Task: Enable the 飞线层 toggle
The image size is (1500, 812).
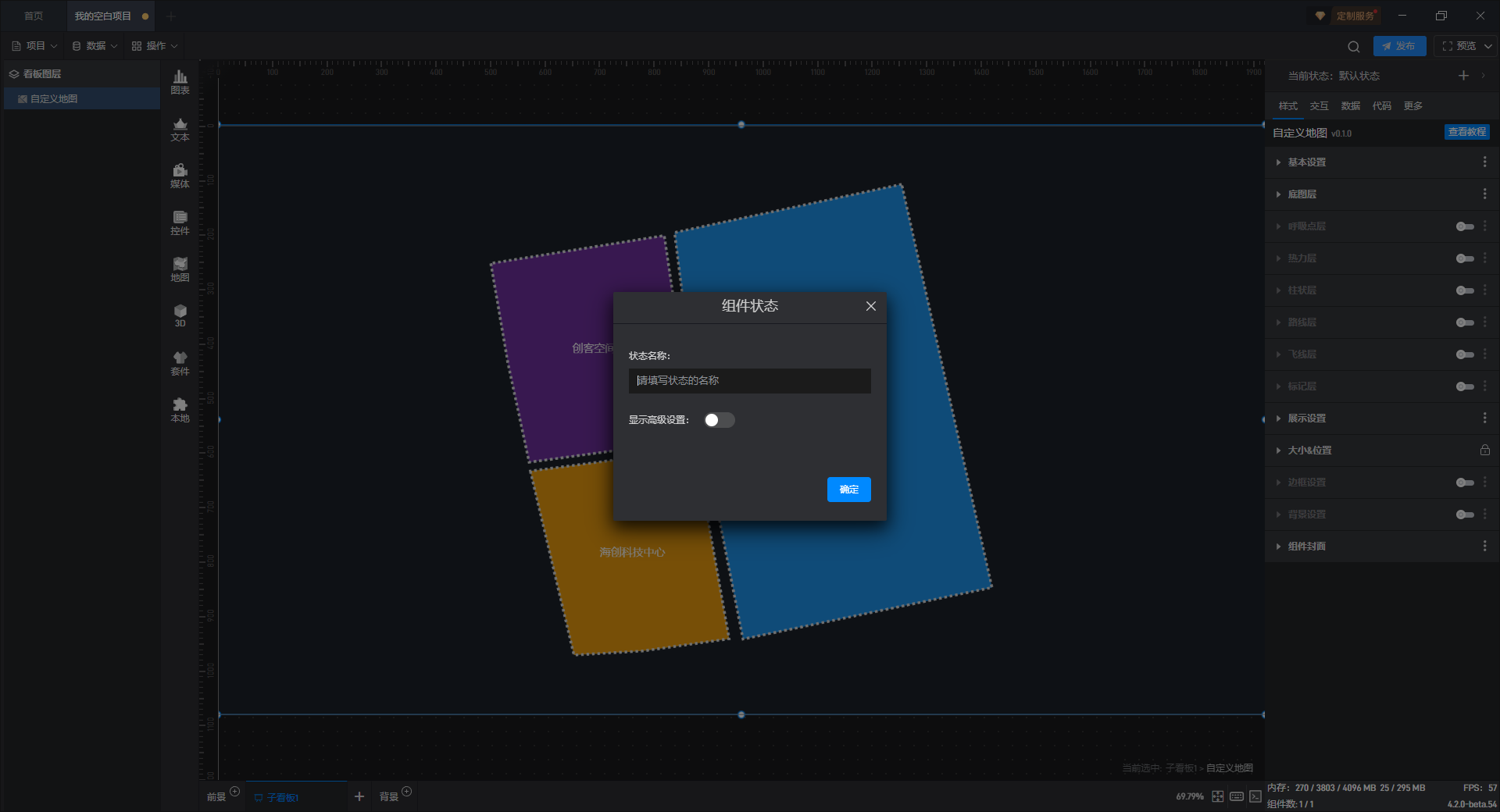Action: click(1465, 354)
